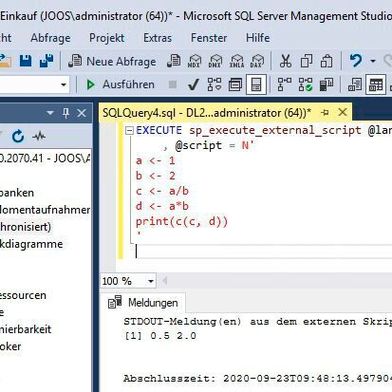Run the query with Ausführen
Screen dimensions: 392x392
point(120,85)
